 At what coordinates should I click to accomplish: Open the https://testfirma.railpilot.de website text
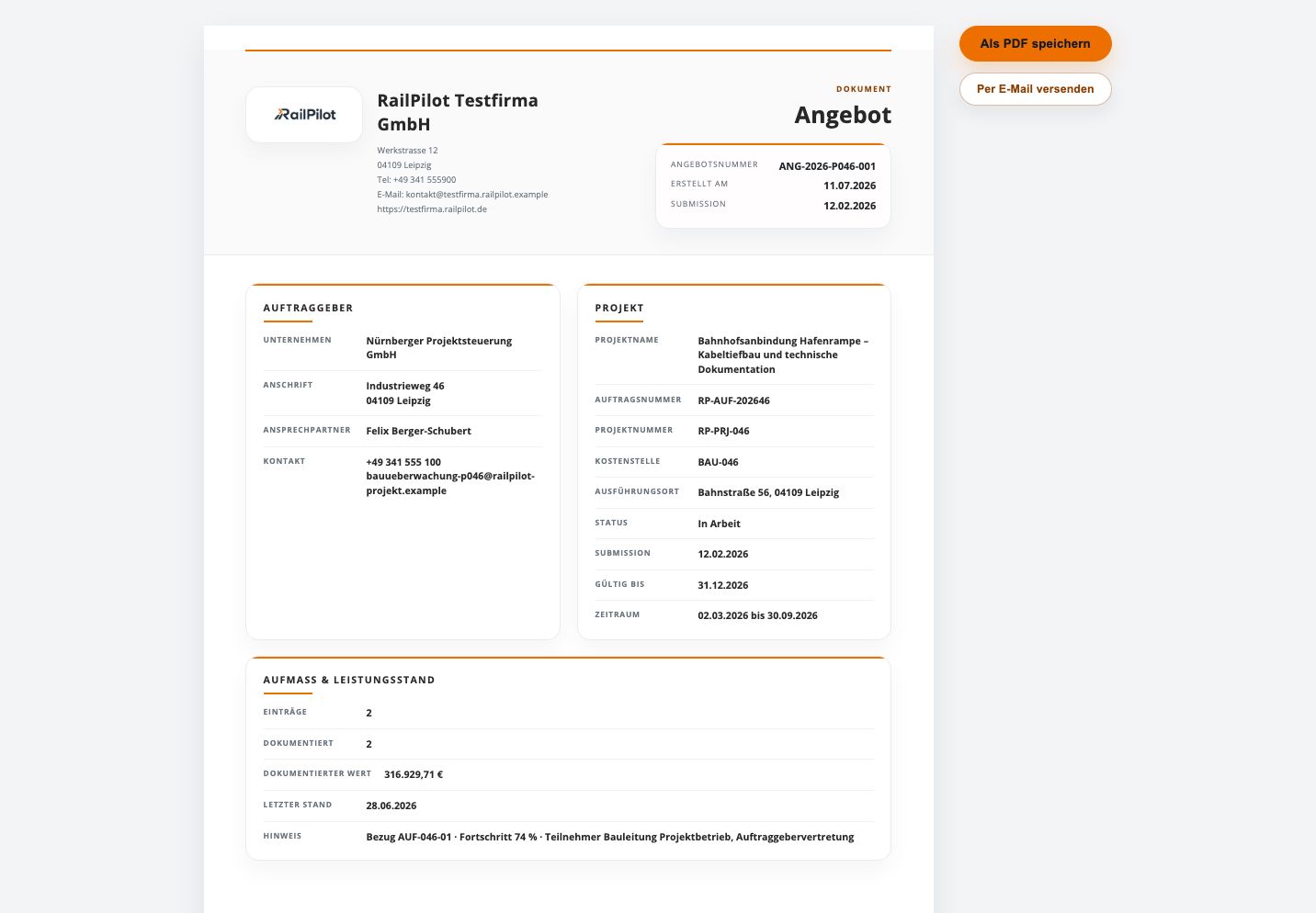click(432, 209)
